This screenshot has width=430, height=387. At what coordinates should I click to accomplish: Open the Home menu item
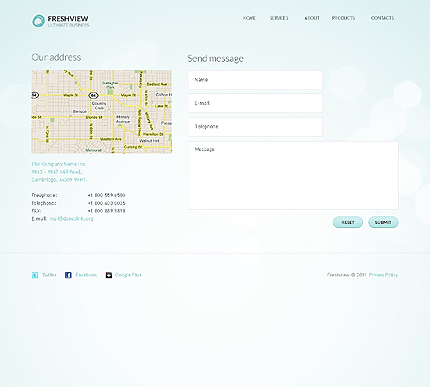point(249,18)
